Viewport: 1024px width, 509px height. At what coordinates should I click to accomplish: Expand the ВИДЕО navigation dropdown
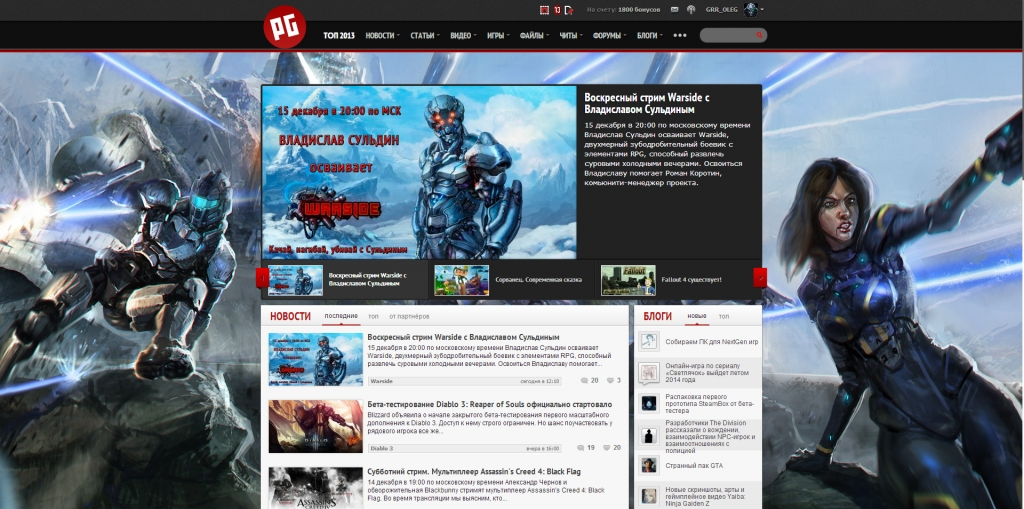pos(475,36)
